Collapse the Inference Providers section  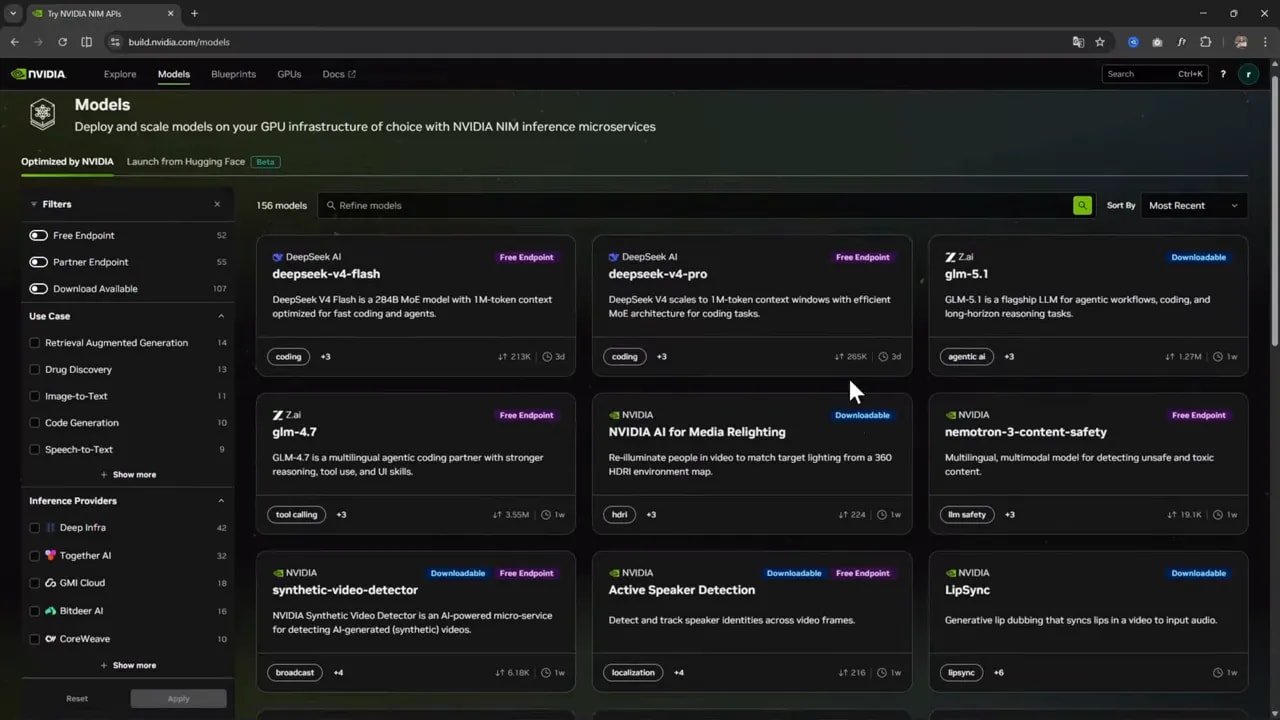coord(221,501)
